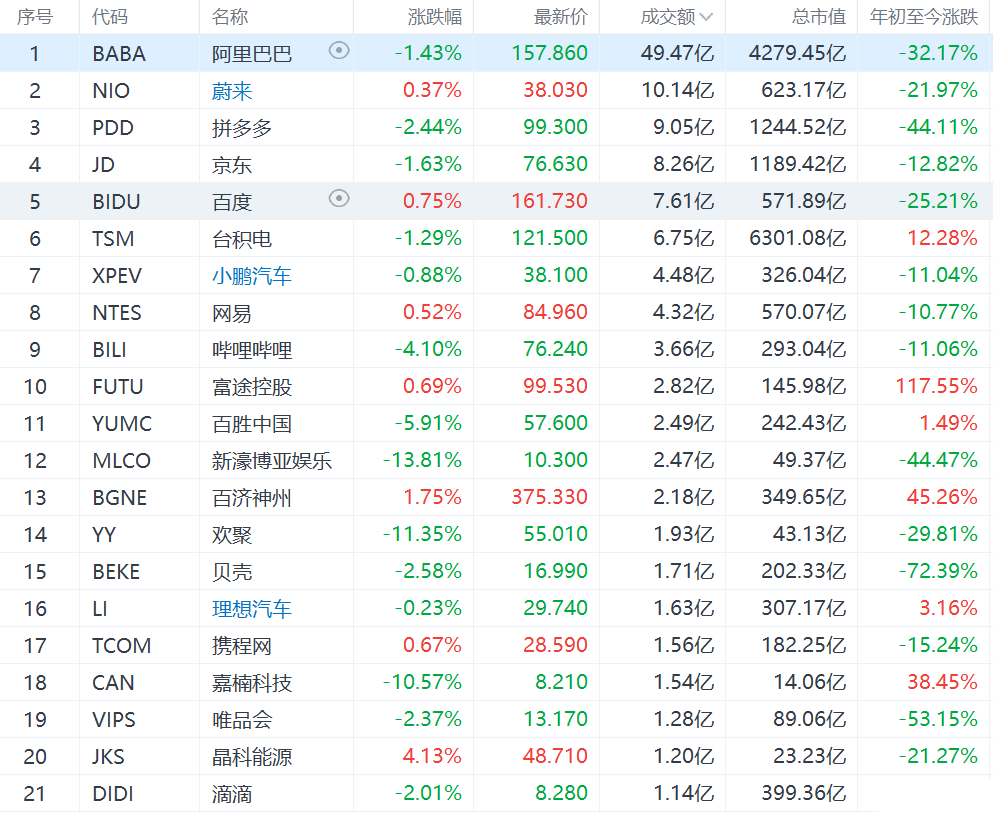Viewport: 993px width, 813px height.
Task: Click the 代码 column header
Action: [x=109, y=17]
